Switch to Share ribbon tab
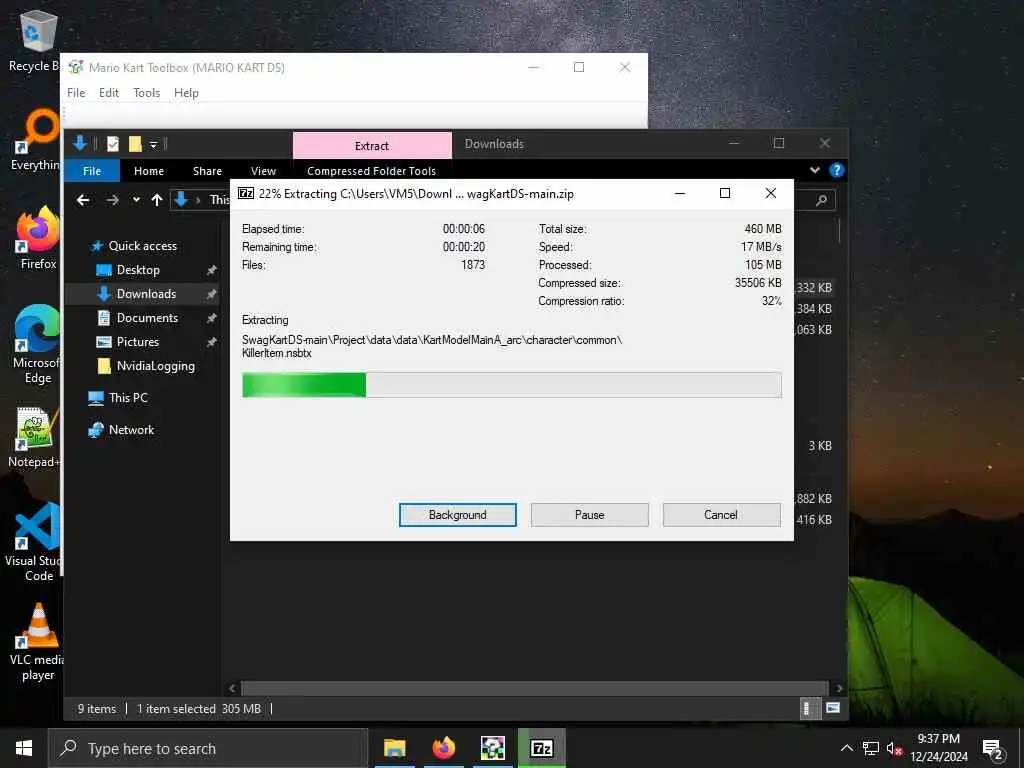The width and height of the screenshot is (1024, 768). click(207, 170)
